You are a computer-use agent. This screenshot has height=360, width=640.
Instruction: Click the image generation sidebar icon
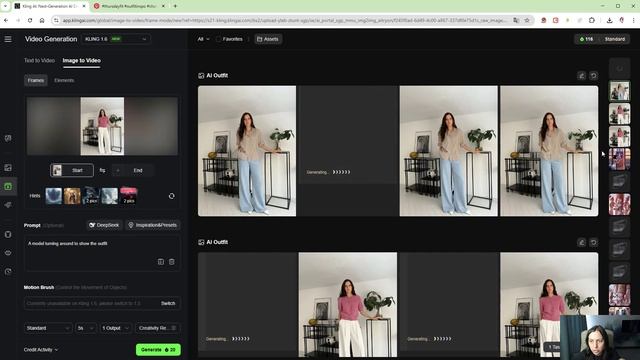pyautogui.click(x=8, y=168)
